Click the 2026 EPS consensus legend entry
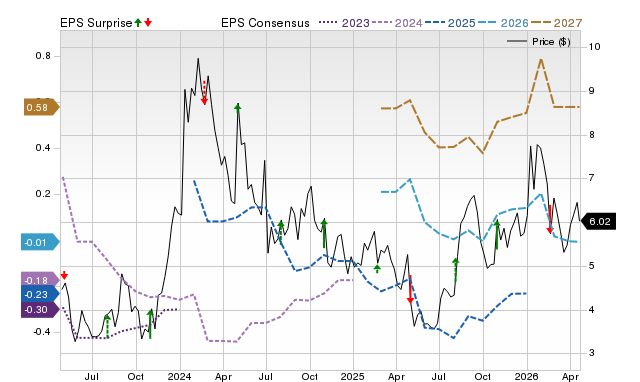The image size is (640, 382). (503, 23)
